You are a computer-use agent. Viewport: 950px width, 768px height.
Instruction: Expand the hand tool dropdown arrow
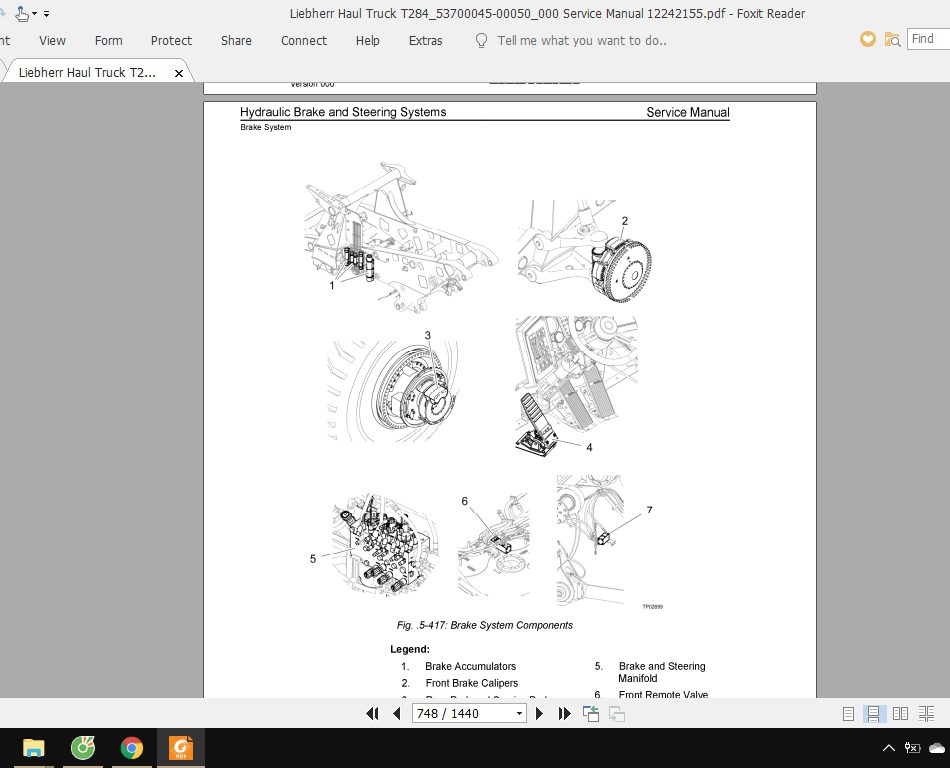pos(35,13)
